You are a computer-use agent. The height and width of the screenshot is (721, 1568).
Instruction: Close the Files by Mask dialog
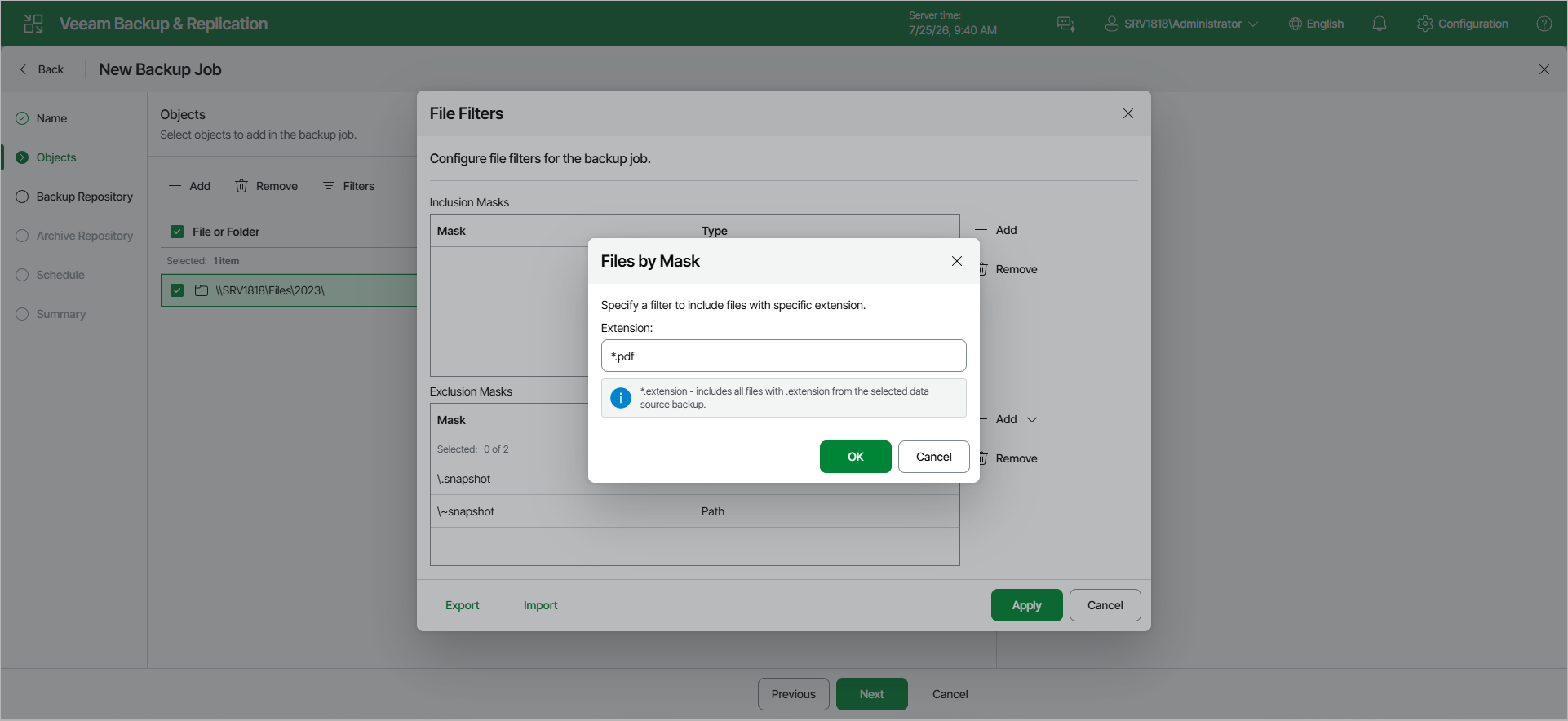pyautogui.click(x=957, y=261)
